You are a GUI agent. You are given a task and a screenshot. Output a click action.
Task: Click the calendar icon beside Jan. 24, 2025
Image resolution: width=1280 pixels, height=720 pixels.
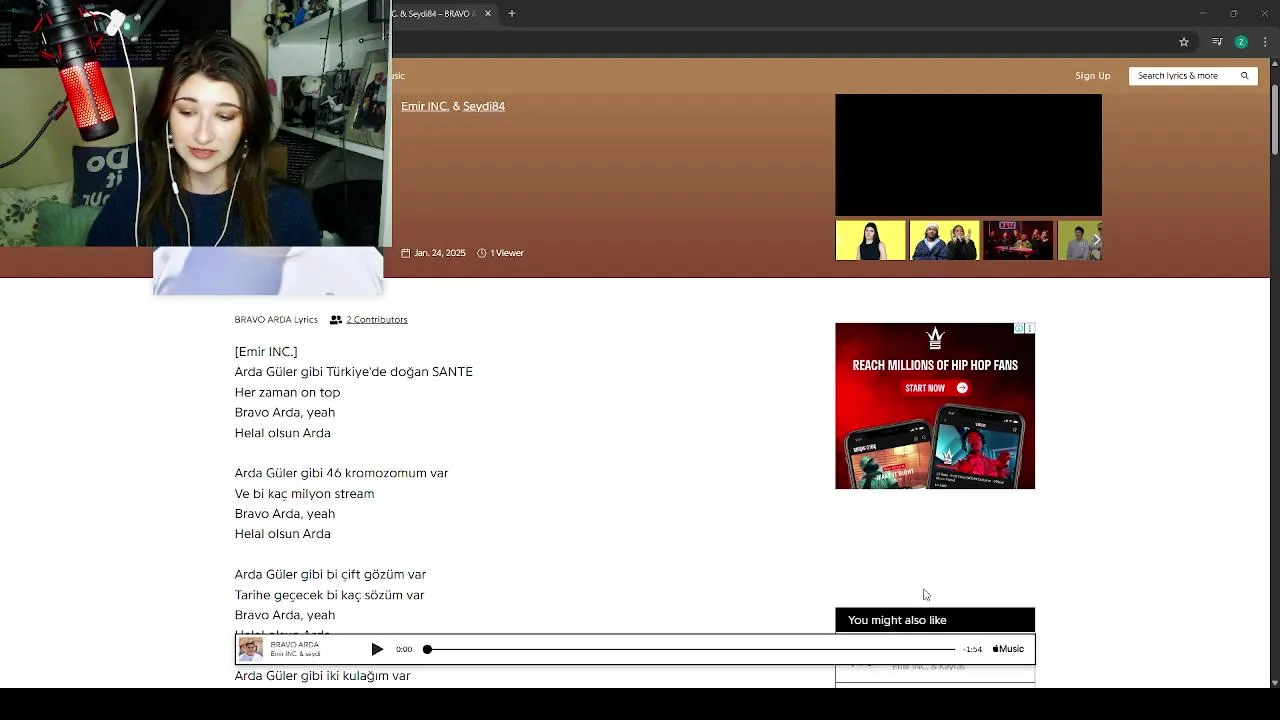406,253
